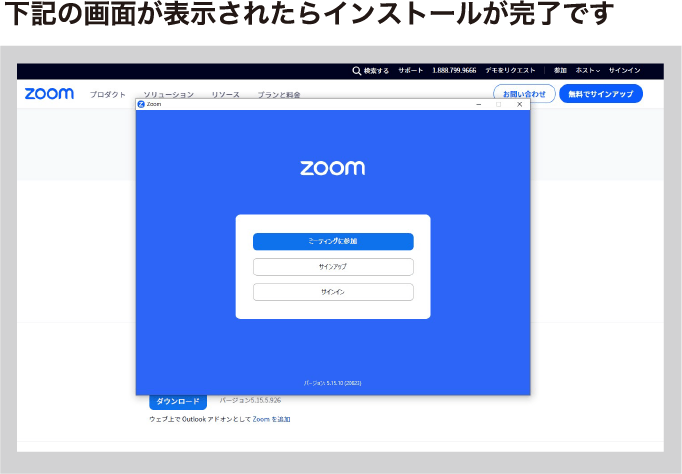Screen dimensions: 682x474
Task: Click the お問い合わせ button
Action: pos(524,94)
